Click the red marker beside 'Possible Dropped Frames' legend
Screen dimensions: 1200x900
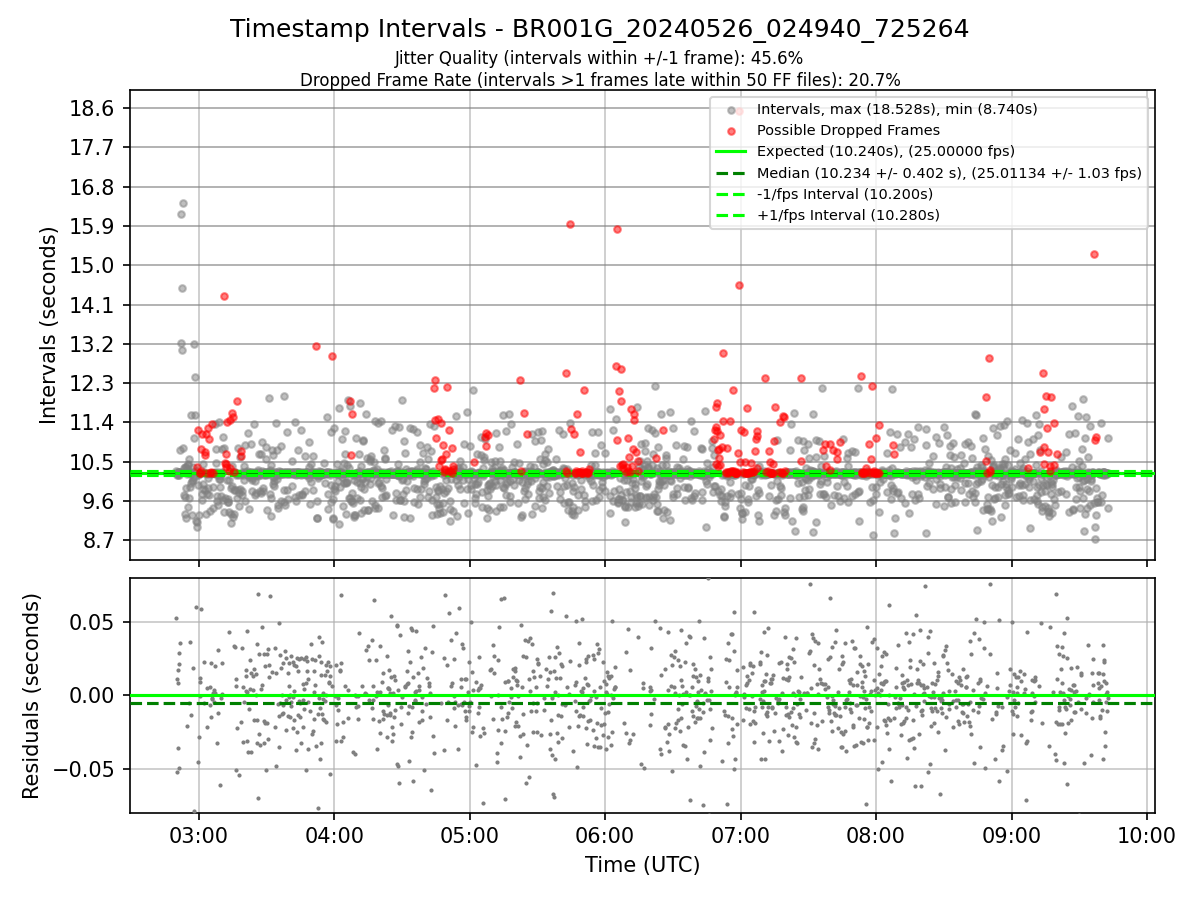coord(732,131)
